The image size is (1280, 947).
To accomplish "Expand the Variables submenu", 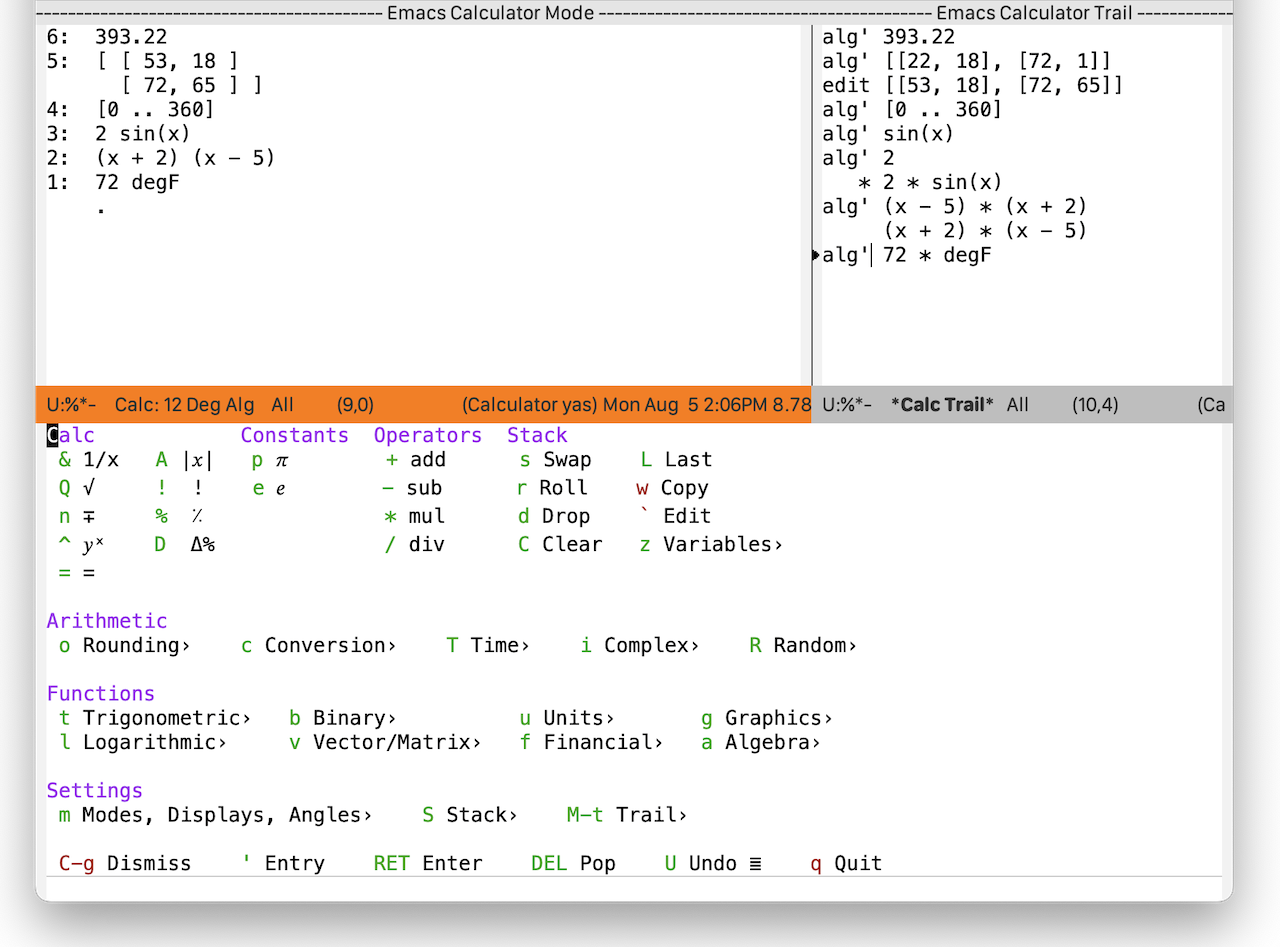I will coord(711,544).
